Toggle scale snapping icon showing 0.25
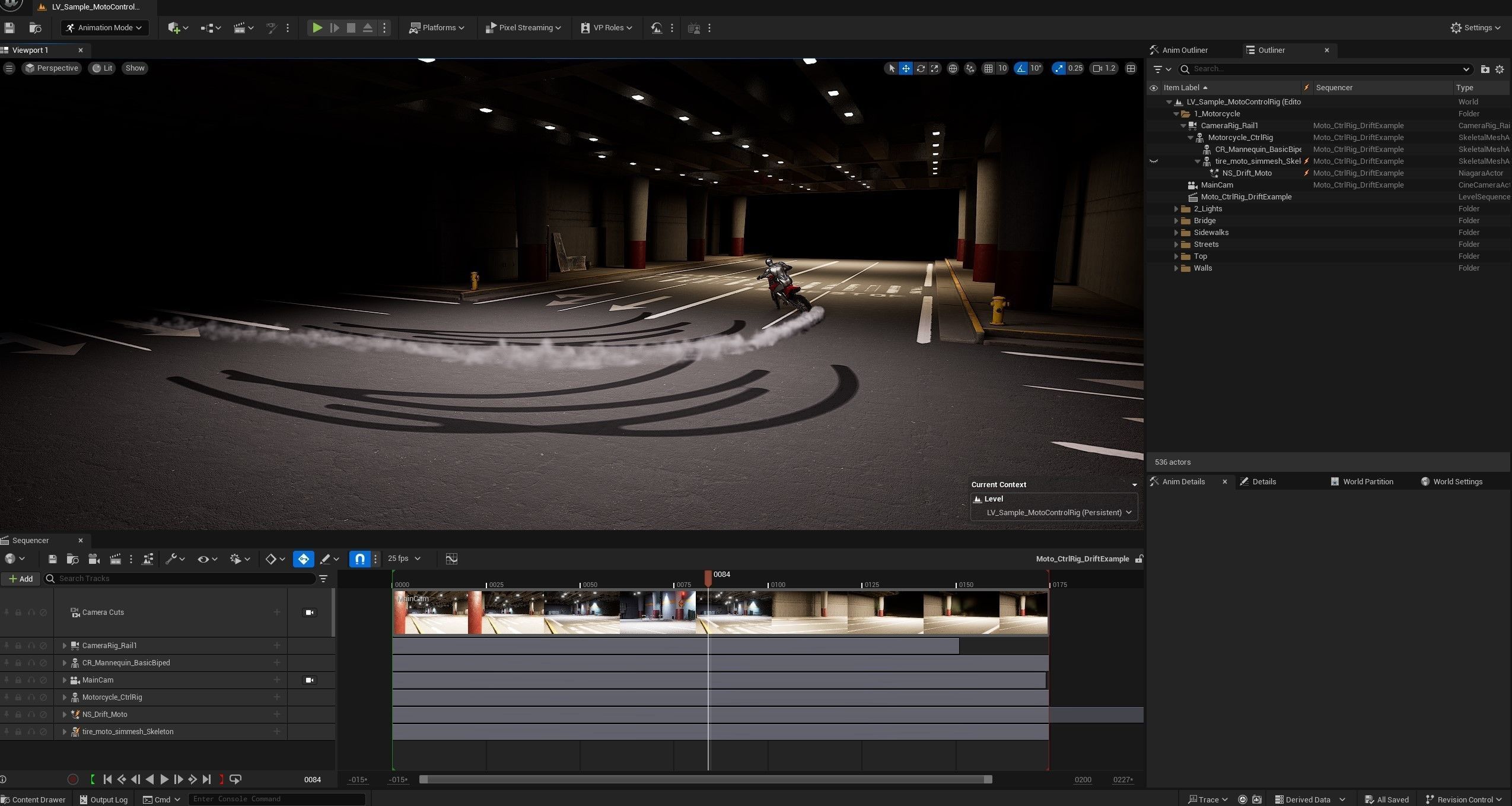 coord(1059,68)
